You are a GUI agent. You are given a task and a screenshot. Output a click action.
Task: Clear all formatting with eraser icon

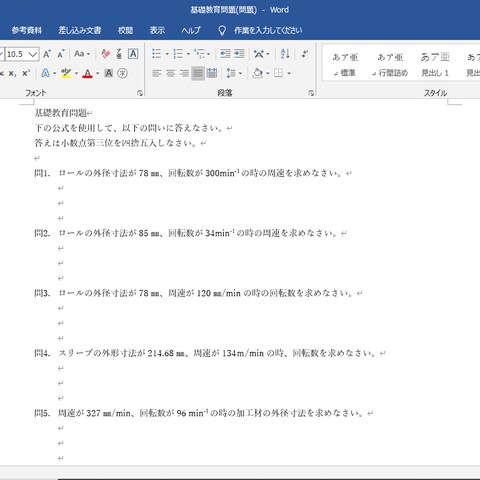[106, 54]
